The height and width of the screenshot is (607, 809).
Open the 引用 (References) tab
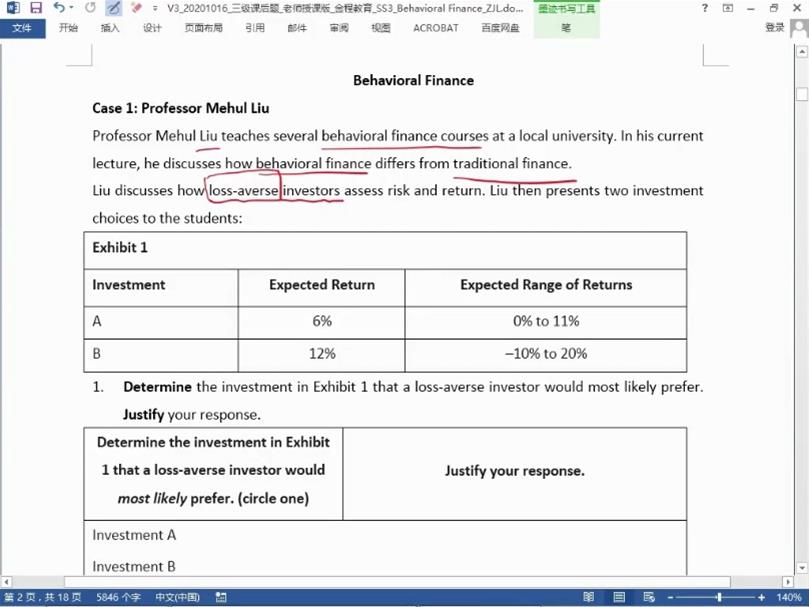tap(255, 28)
